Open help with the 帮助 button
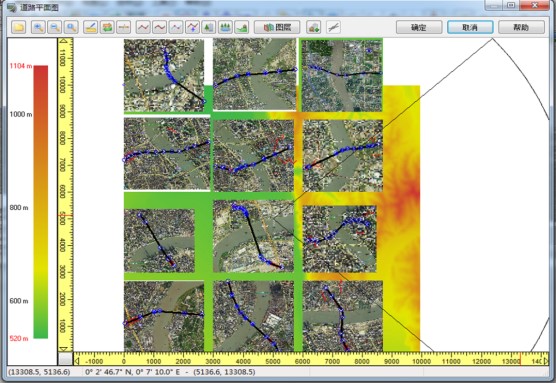556x383 pixels. [x=521, y=27]
